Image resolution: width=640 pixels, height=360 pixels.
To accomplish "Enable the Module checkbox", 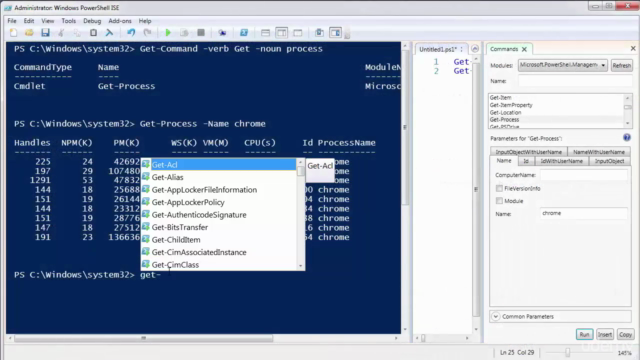I will [x=499, y=200].
